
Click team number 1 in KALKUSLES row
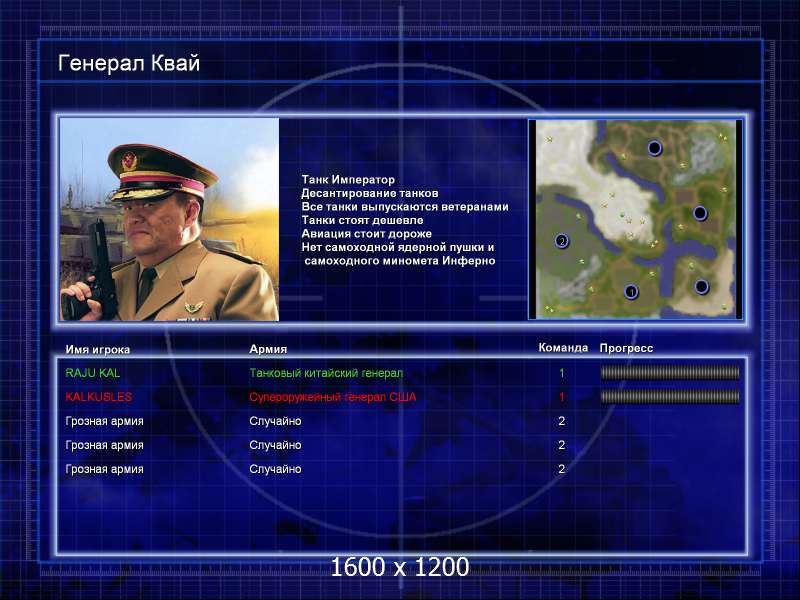pos(562,397)
